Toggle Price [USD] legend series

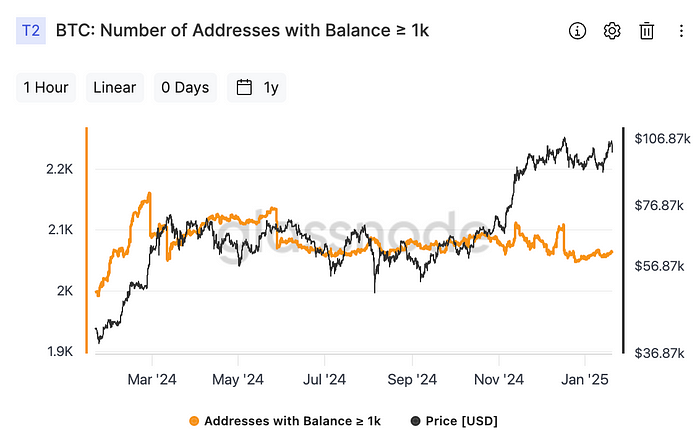pyautogui.click(x=454, y=421)
